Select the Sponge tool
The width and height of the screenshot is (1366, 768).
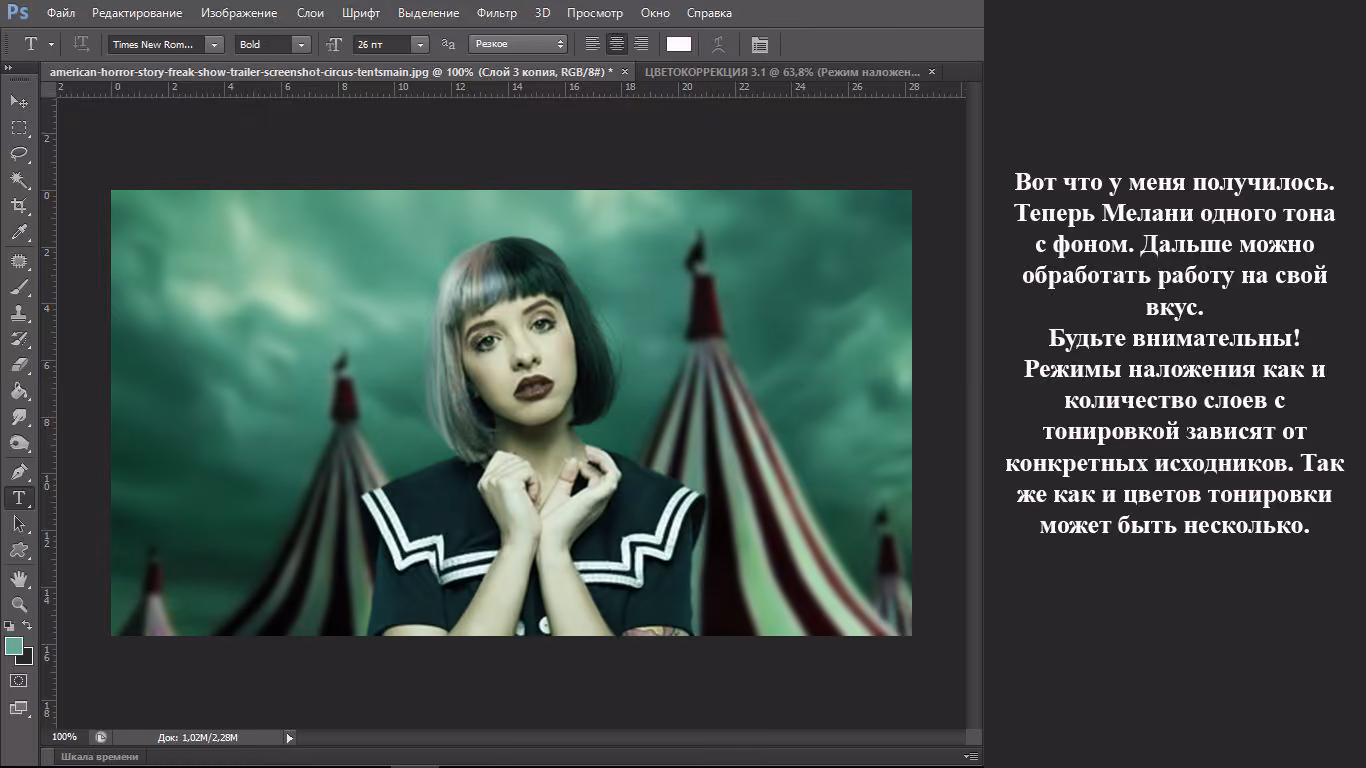(x=18, y=443)
